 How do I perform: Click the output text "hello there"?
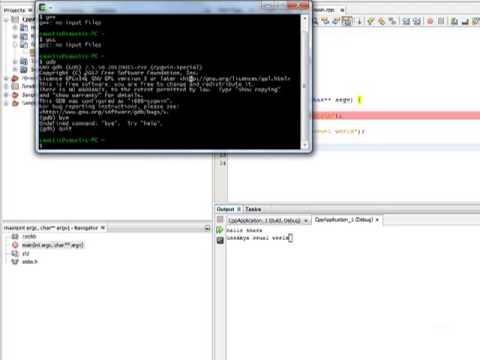tap(244, 230)
